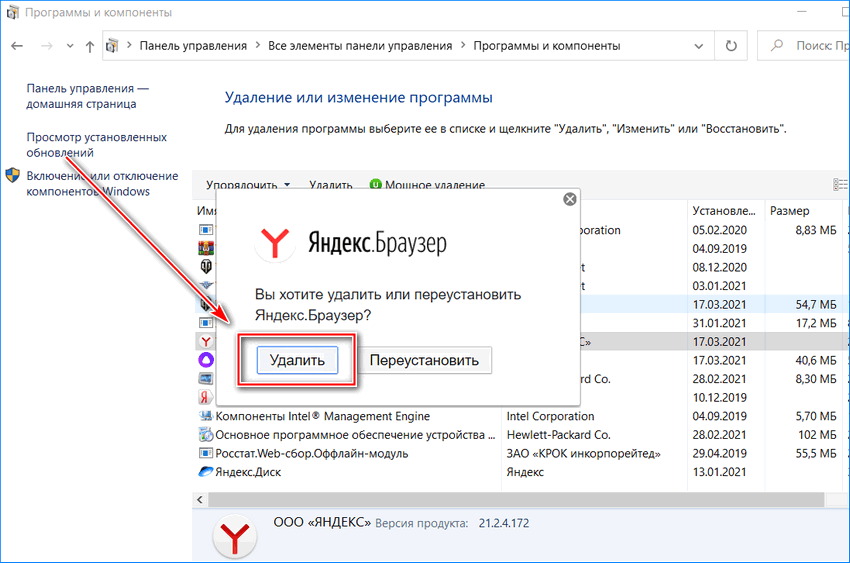Click the search magnifier icon
The height and width of the screenshot is (563, 850).
tap(777, 46)
